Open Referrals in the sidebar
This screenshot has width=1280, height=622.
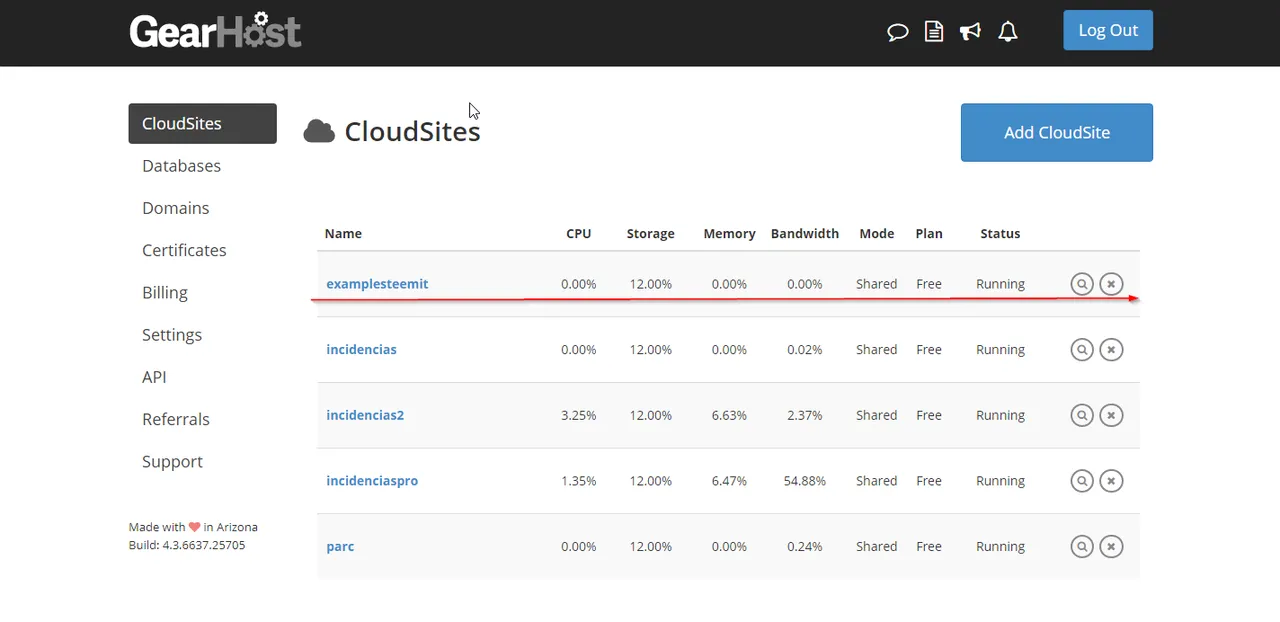tap(176, 419)
